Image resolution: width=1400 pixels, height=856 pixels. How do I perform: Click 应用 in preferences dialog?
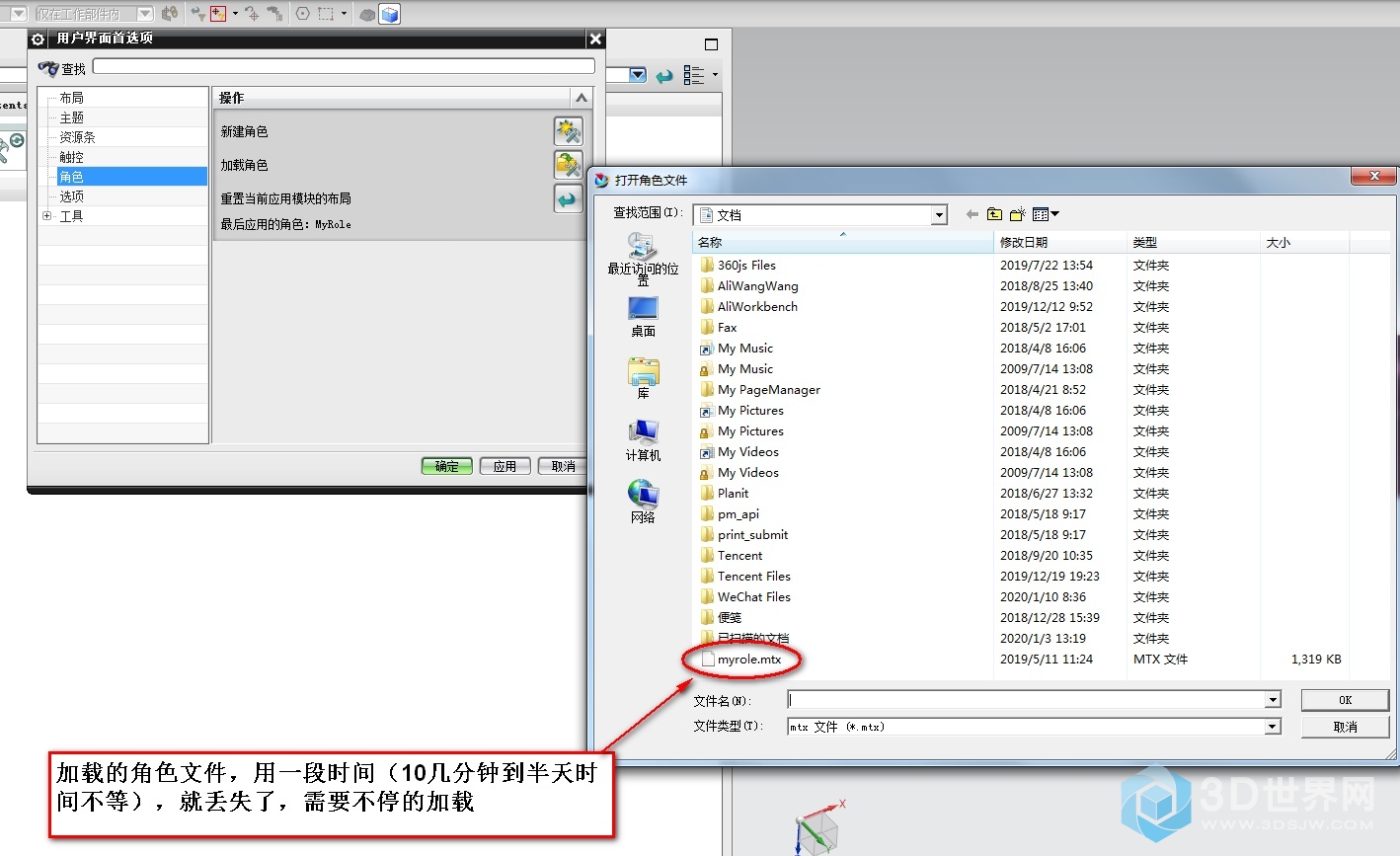506,466
